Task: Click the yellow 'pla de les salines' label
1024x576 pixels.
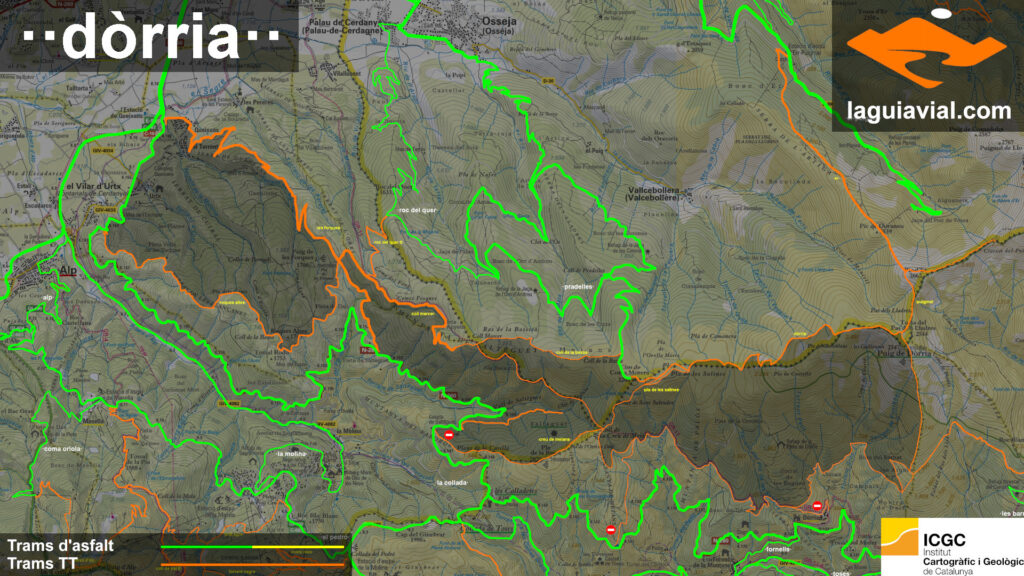Action: pos(661,390)
